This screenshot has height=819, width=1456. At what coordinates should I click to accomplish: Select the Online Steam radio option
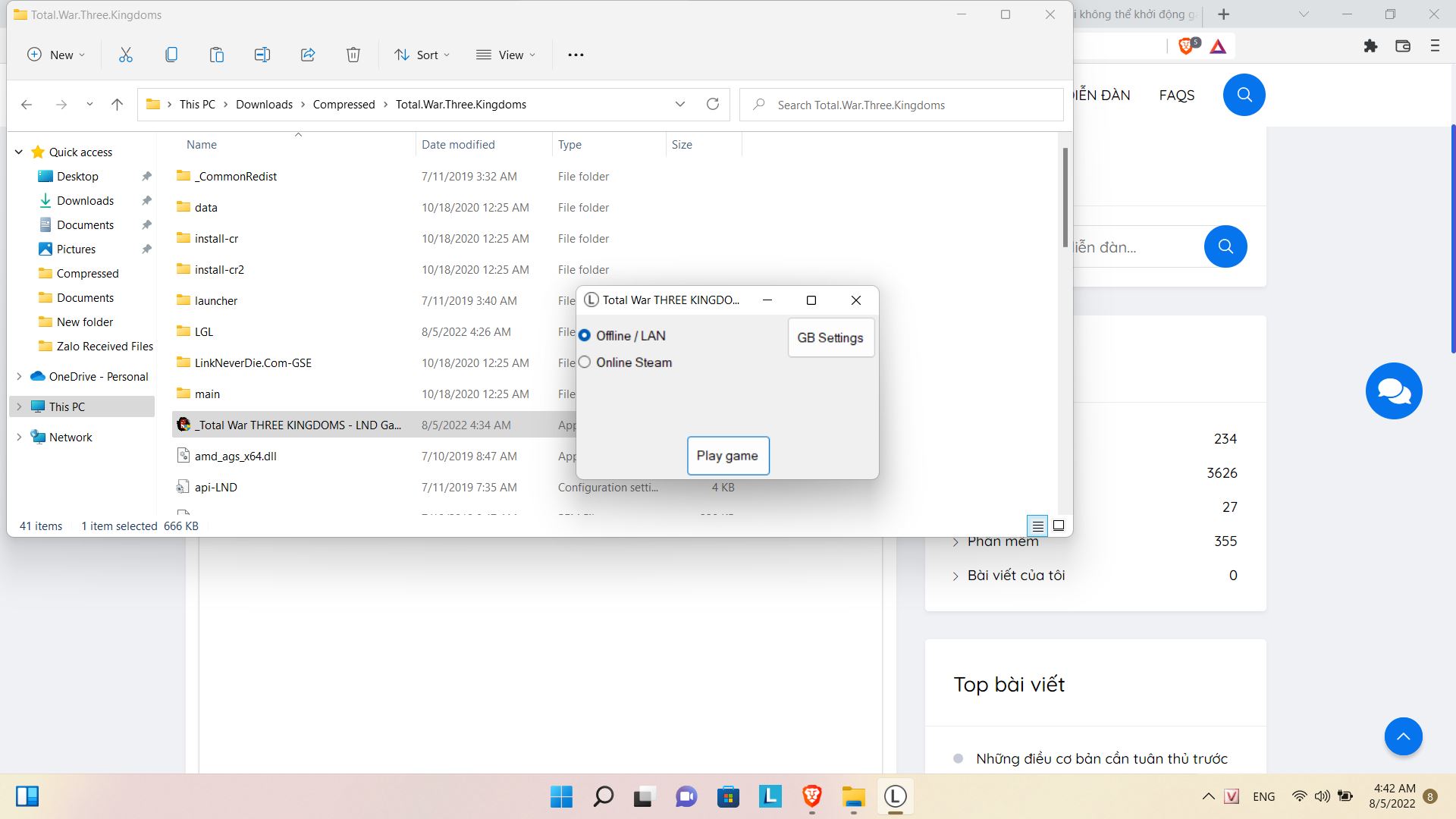(585, 362)
